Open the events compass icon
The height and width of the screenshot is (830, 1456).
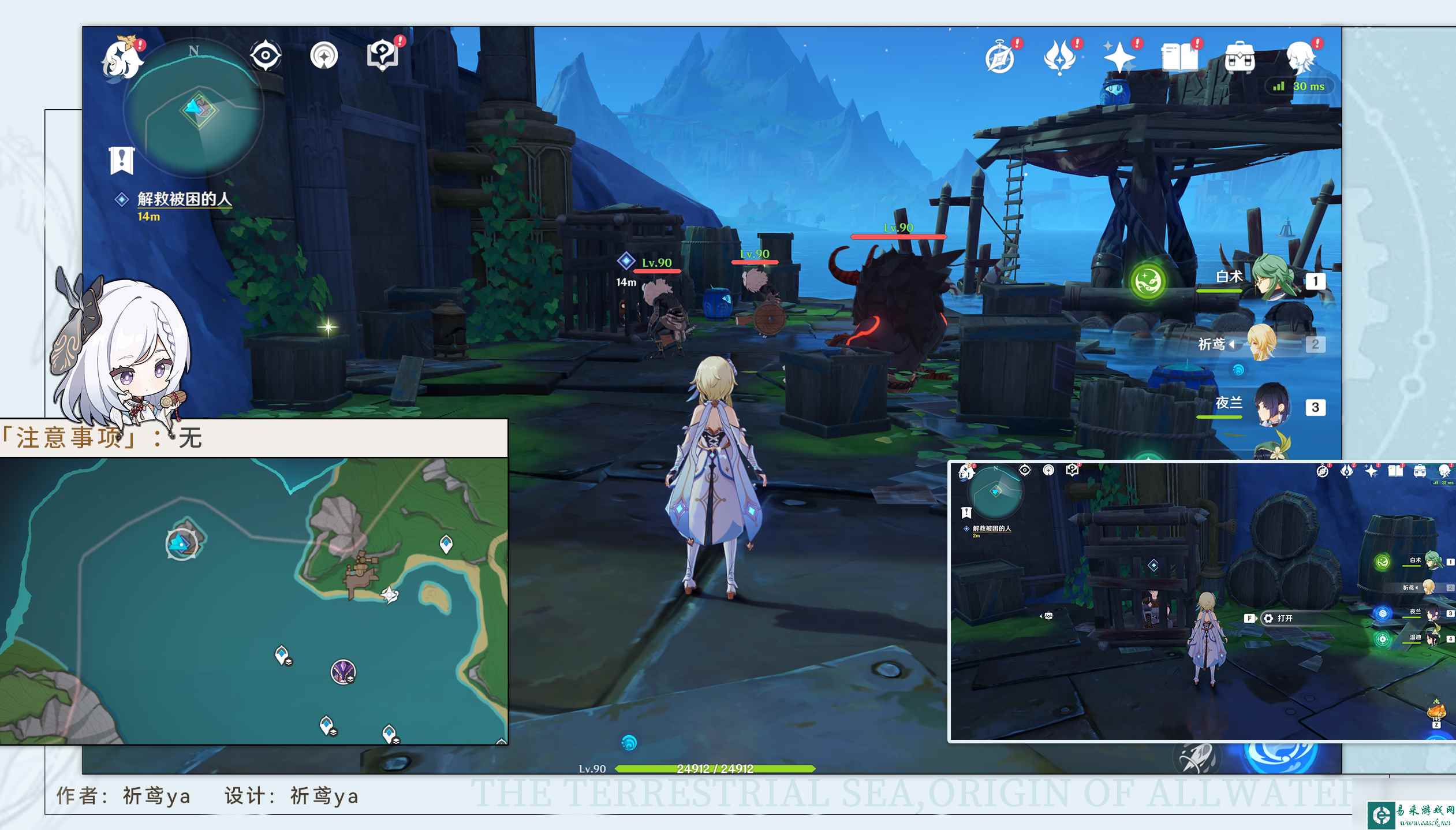tap(1000, 58)
